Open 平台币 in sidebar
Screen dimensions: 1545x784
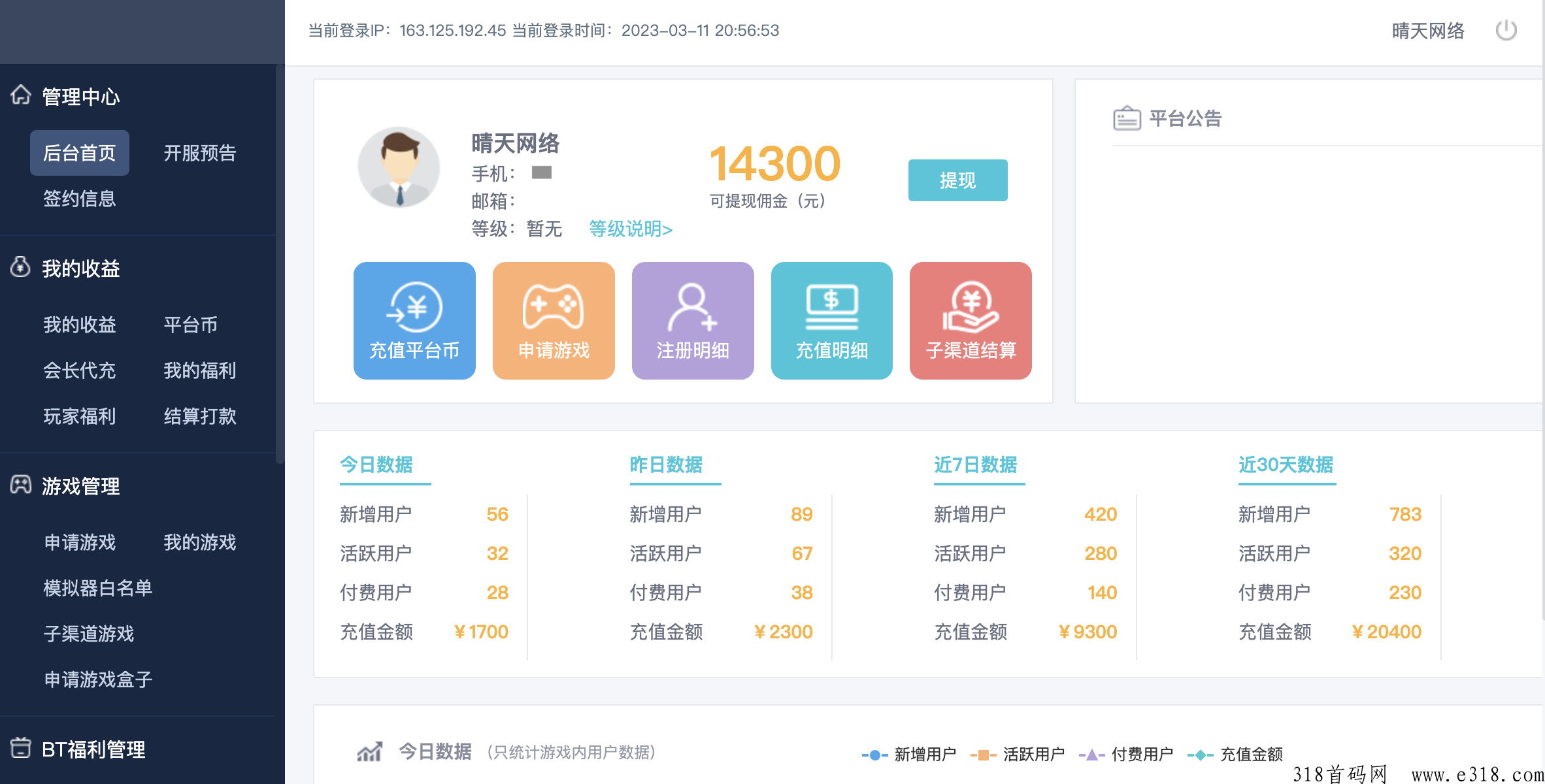point(191,325)
